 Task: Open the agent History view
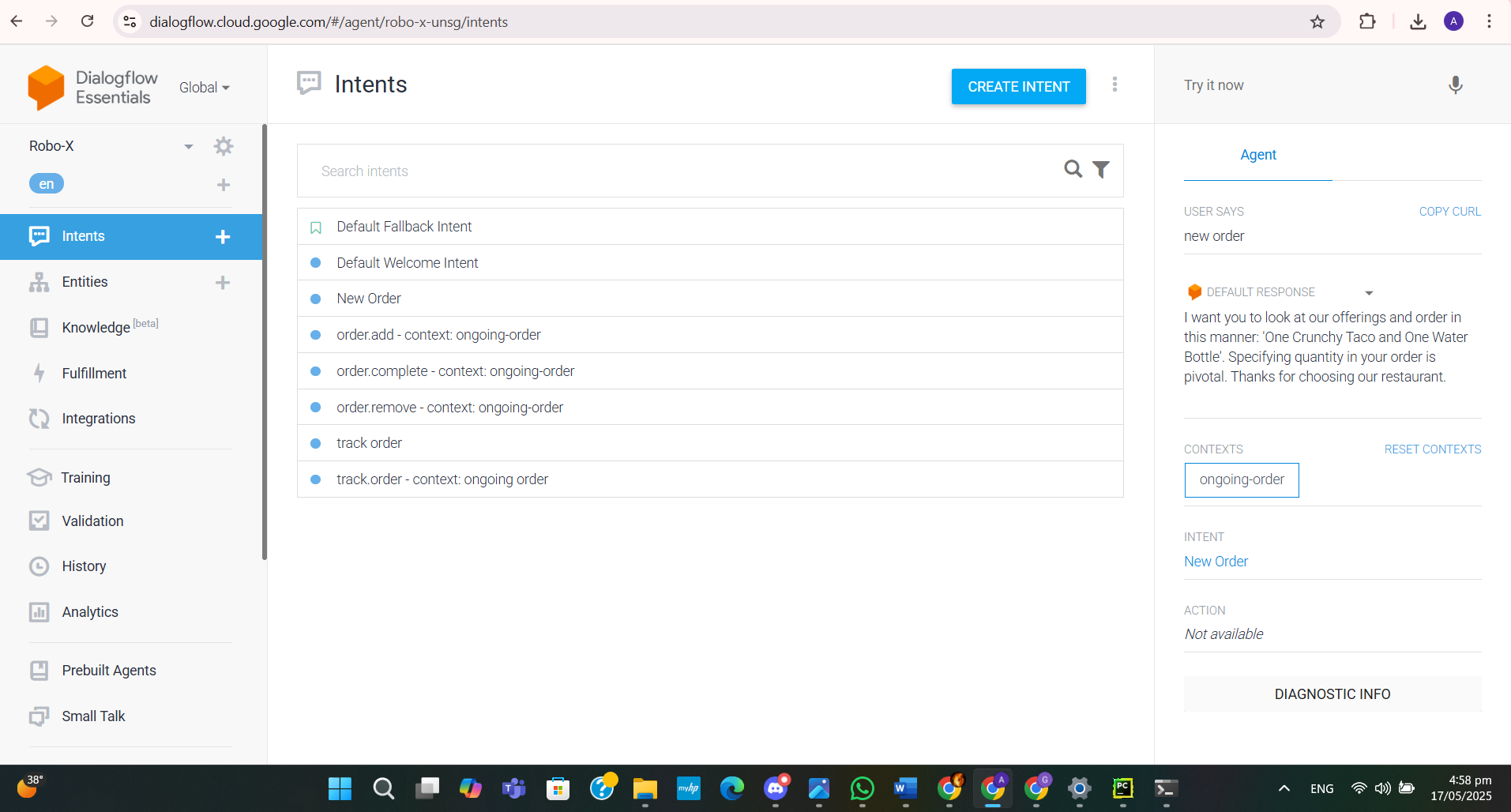[85, 566]
